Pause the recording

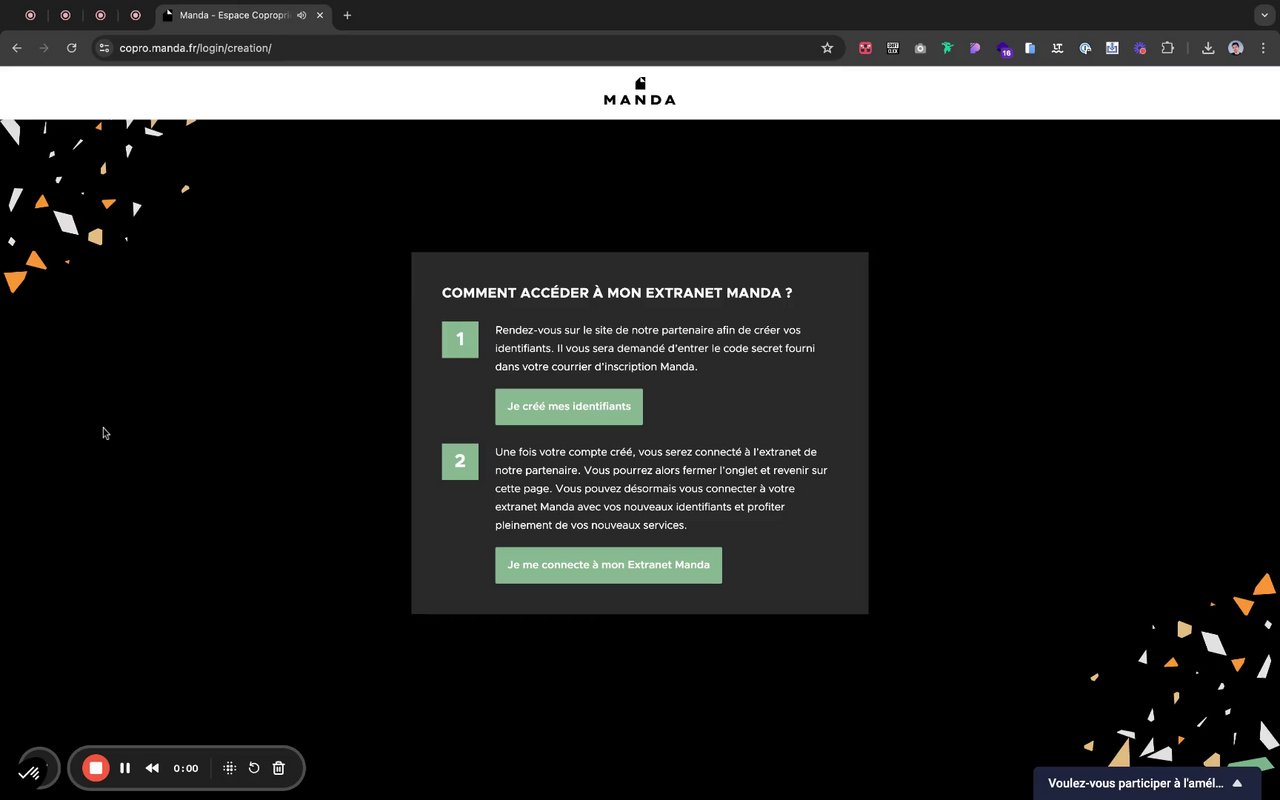point(125,768)
